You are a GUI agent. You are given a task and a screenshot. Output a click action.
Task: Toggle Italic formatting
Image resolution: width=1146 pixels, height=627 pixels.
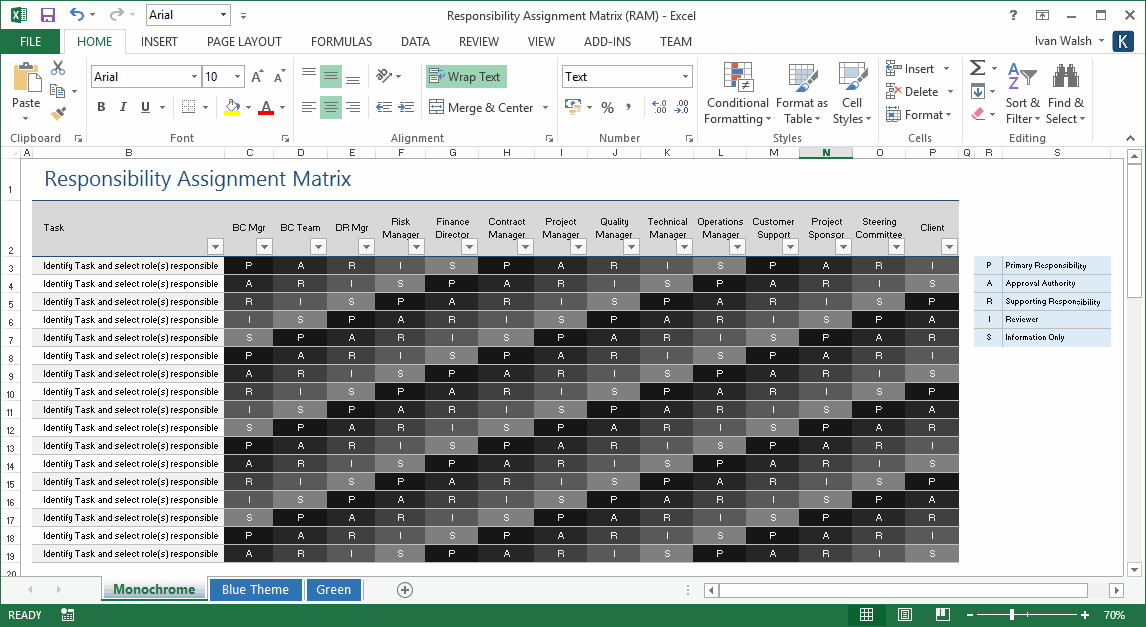tap(123, 107)
